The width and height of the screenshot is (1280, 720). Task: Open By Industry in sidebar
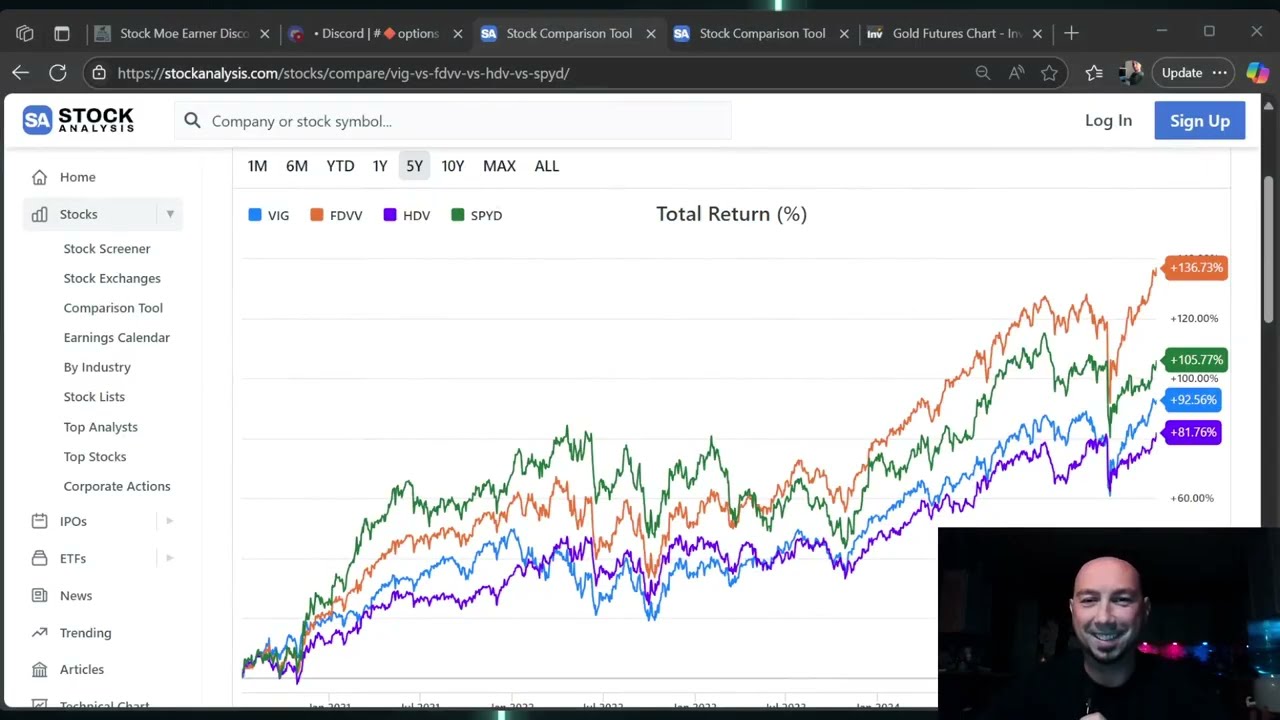click(97, 367)
